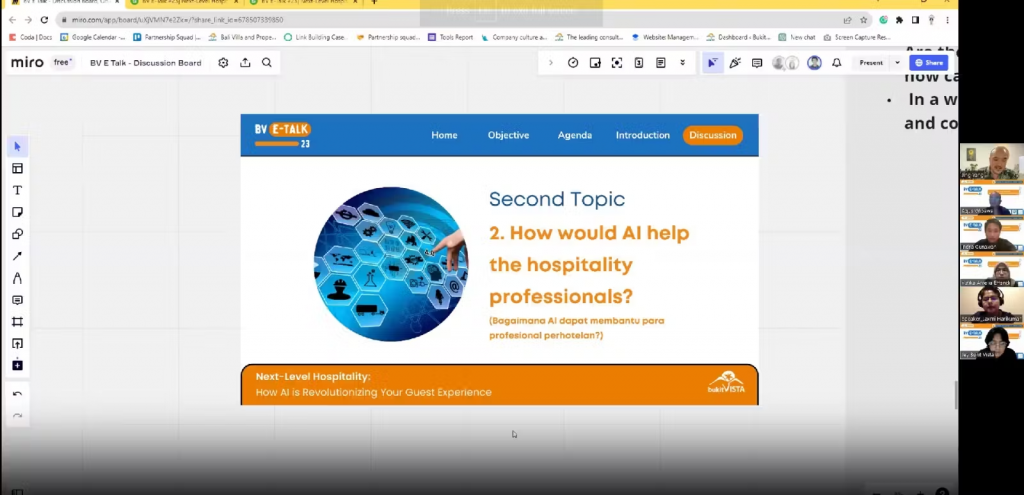Click the Bukit Vista logo in orange banner
This screenshot has height=495, width=1024.
pos(726,382)
